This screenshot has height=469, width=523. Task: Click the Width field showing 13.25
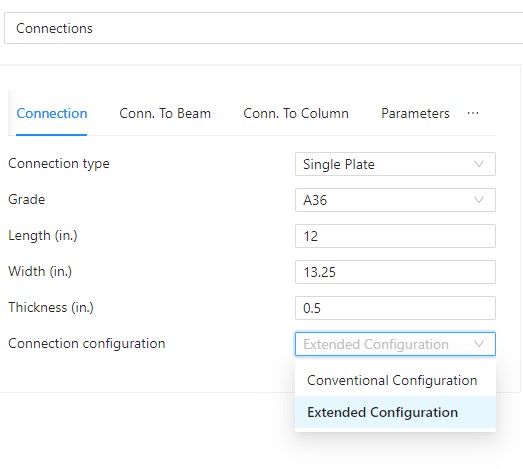[395, 272]
